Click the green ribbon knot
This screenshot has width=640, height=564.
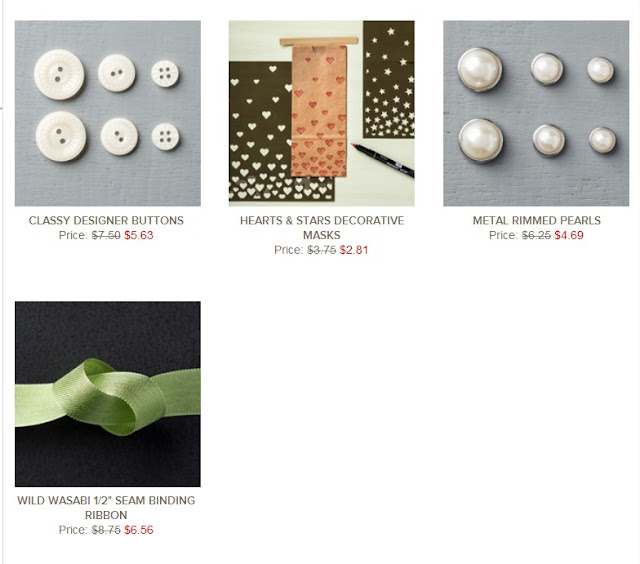(x=109, y=397)
